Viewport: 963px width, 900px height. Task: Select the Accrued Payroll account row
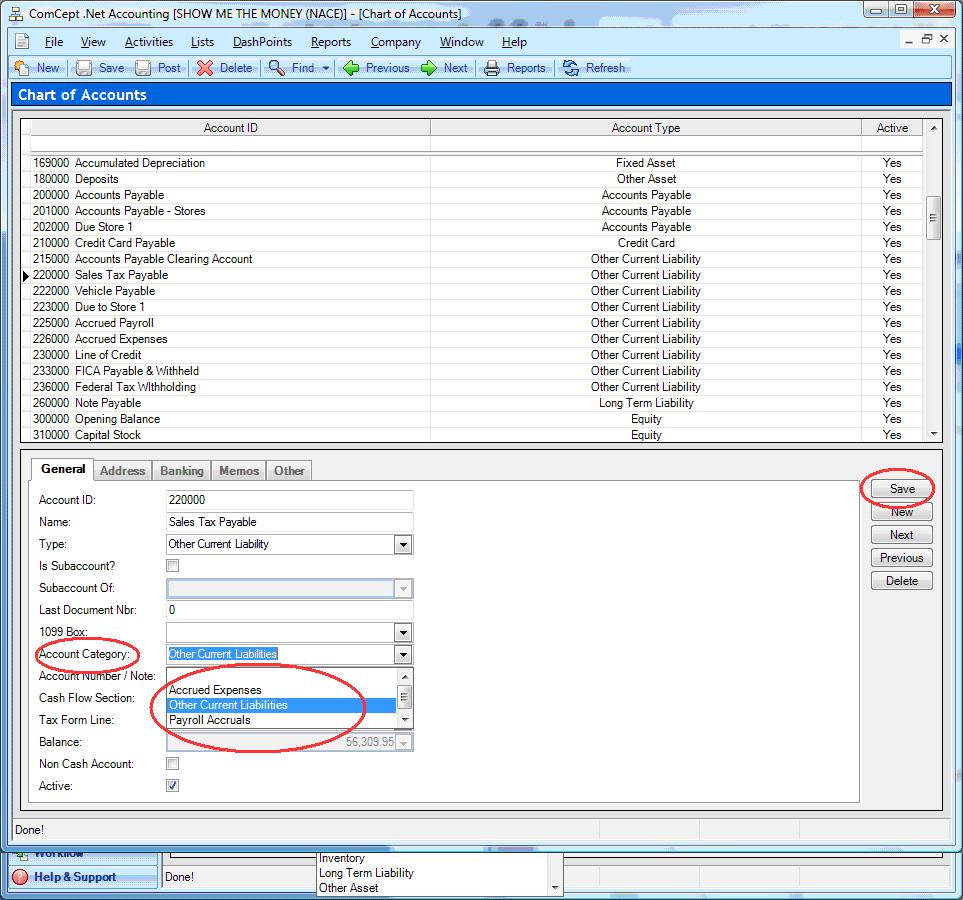(x=114, y=323)
